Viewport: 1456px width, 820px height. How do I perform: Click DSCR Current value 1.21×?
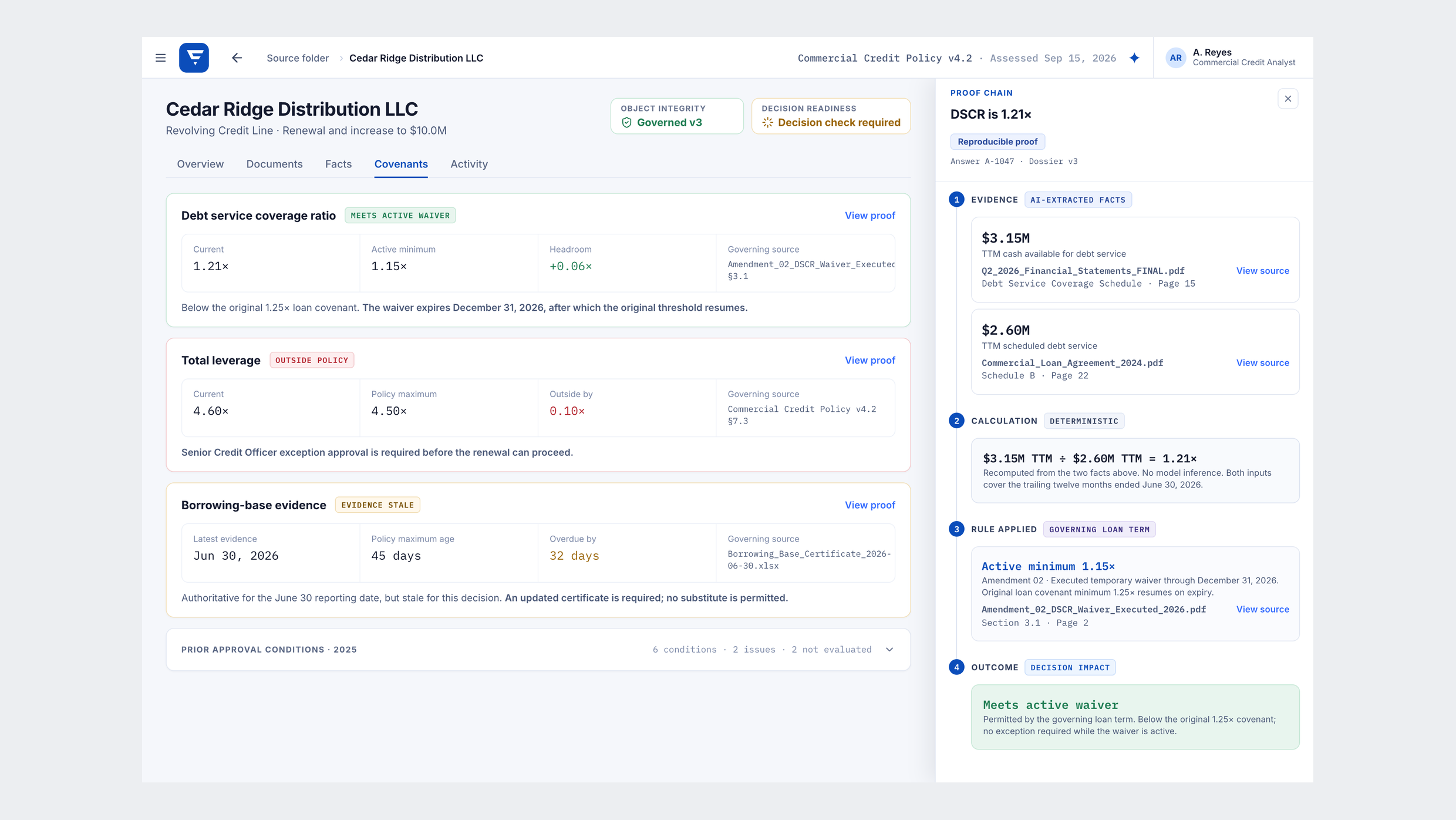[211, 266]
